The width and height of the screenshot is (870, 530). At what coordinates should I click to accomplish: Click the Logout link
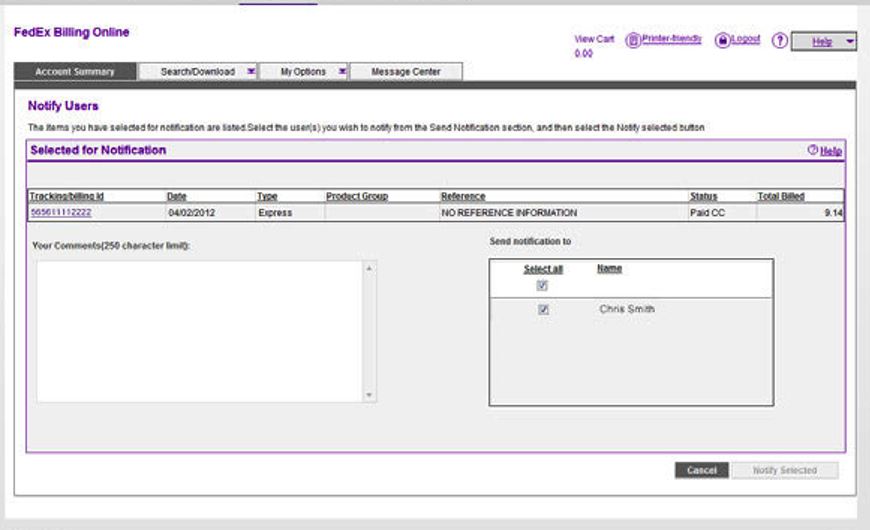[x=745, y=39]
